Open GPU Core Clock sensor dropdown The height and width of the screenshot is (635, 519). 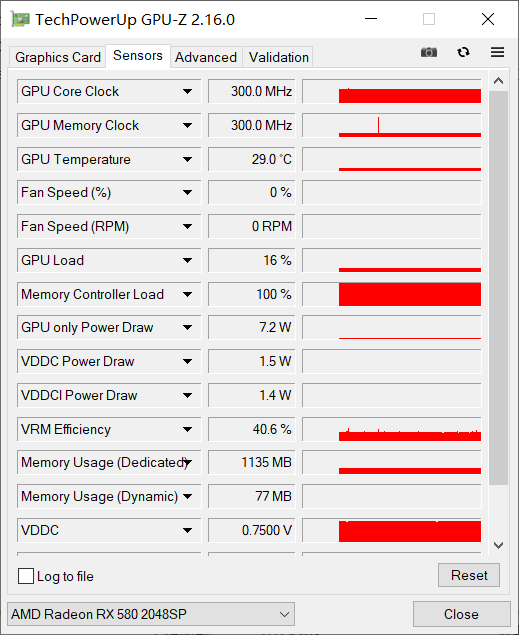tap(187, 92)
